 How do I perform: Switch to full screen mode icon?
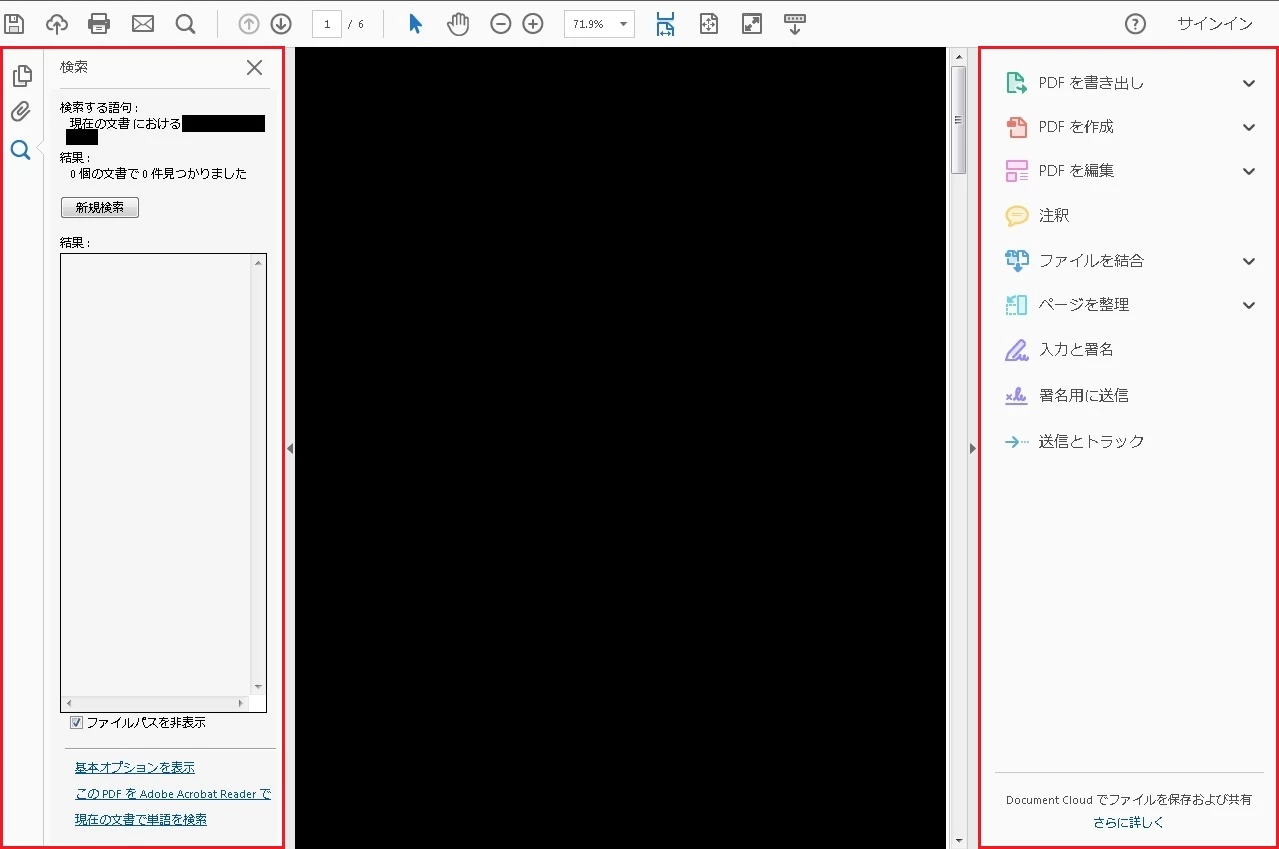point(752,23)
